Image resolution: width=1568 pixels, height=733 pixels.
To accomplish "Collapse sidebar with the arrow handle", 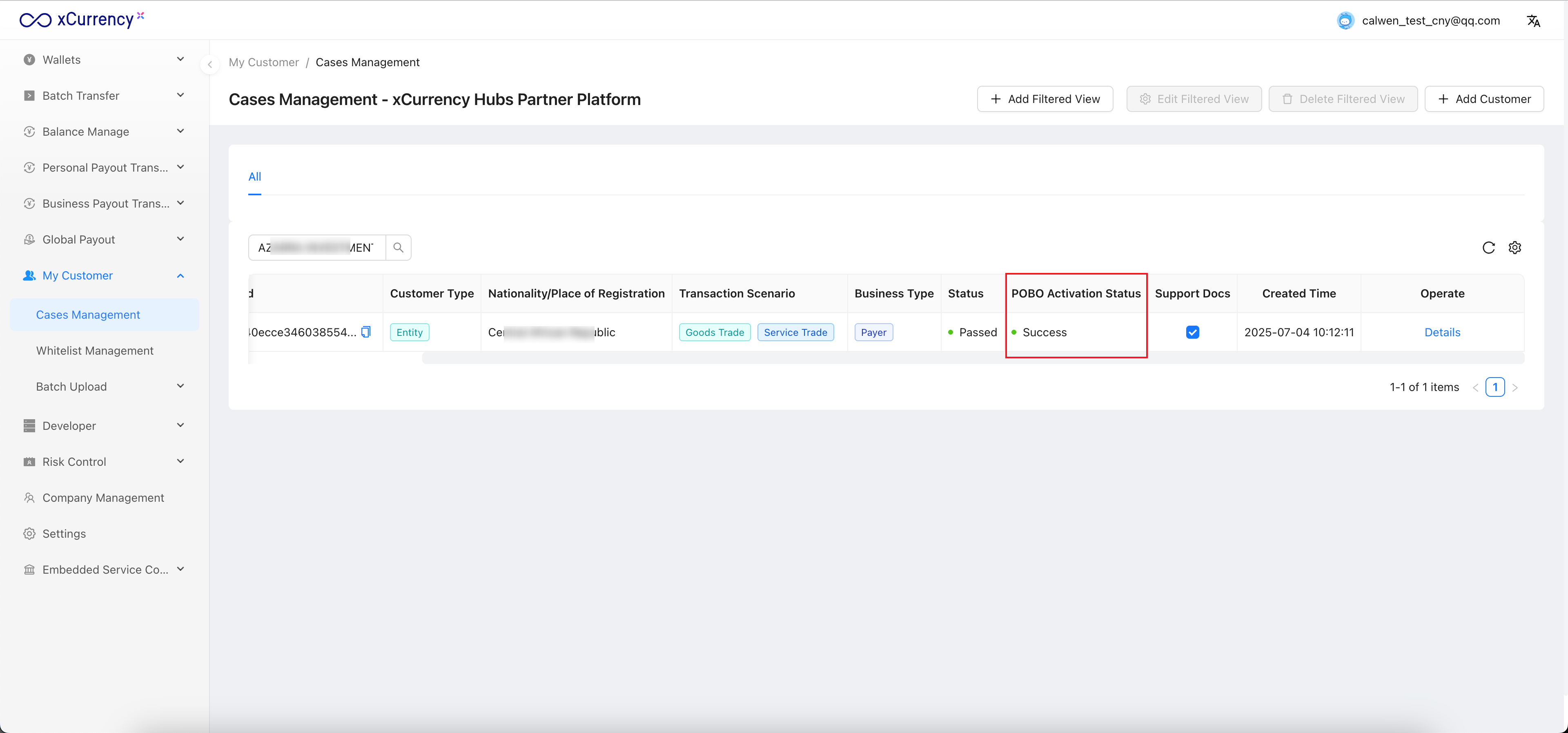I will [210, 64].
